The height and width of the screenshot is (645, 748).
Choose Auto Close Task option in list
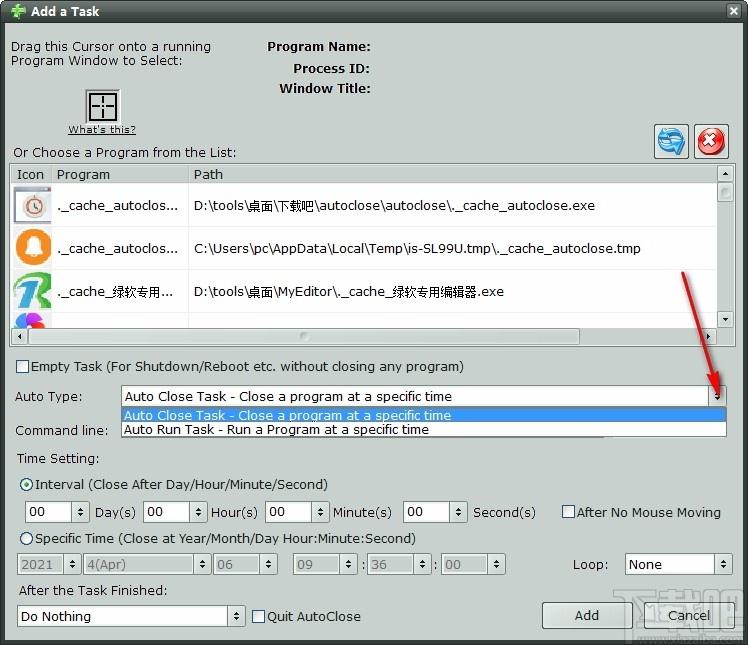[x=424, y=415]
